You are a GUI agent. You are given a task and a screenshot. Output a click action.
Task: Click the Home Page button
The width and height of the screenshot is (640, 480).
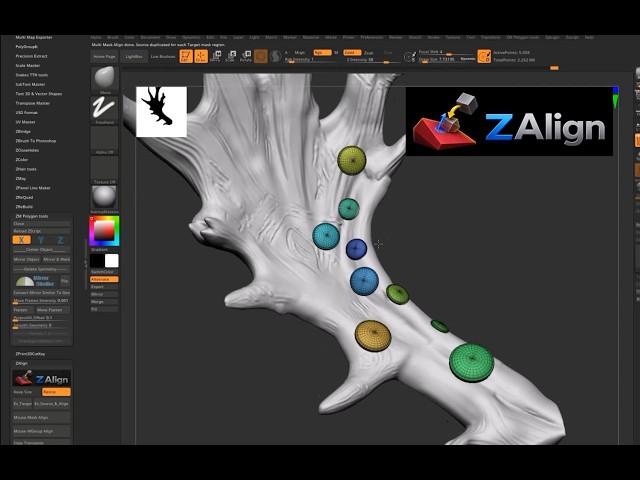(x=104, y=57)
